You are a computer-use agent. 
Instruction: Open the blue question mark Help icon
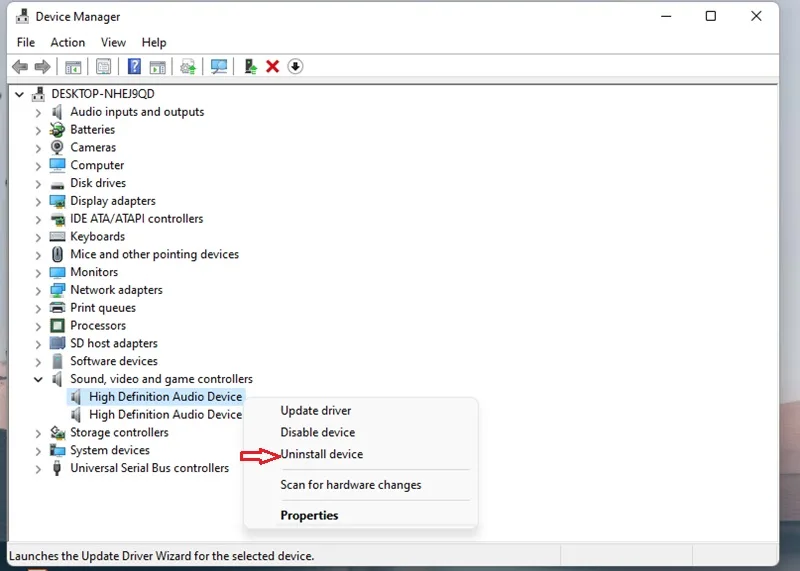(x=134, y=66)
